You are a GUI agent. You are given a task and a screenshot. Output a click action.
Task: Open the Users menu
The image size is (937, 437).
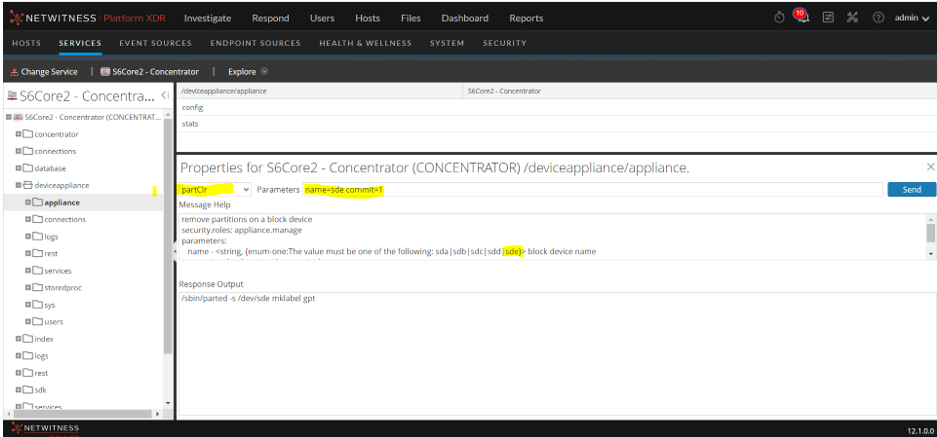[322, 19]
